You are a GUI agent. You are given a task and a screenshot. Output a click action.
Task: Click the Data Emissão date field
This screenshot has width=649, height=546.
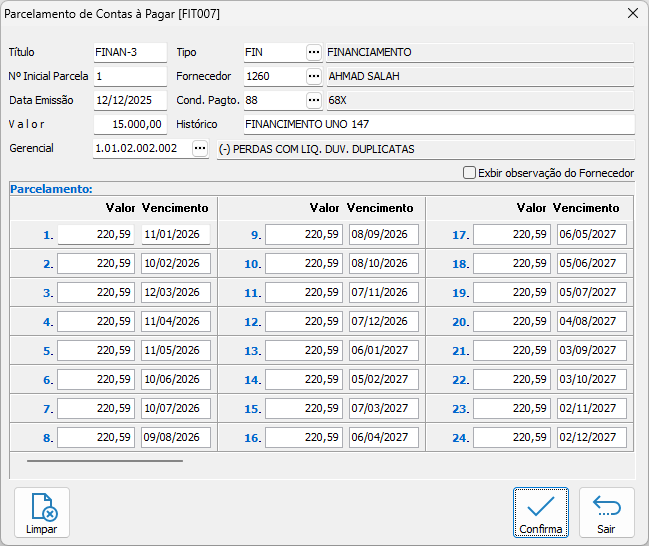pyautogui.click(x=129, y=100)
